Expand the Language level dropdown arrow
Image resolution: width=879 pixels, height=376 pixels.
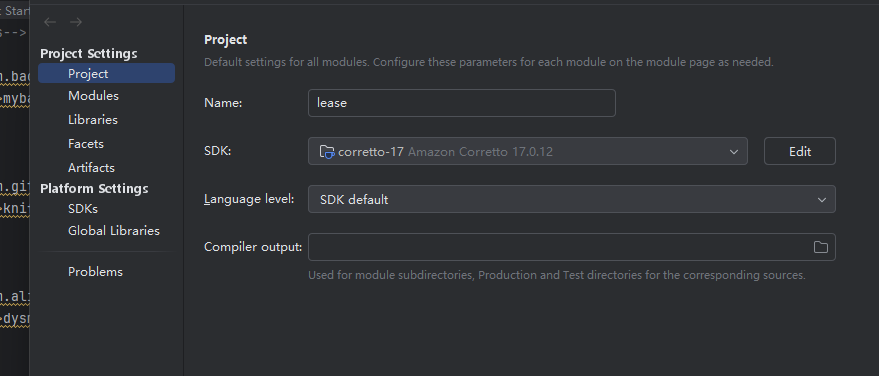tap(821, 199)
